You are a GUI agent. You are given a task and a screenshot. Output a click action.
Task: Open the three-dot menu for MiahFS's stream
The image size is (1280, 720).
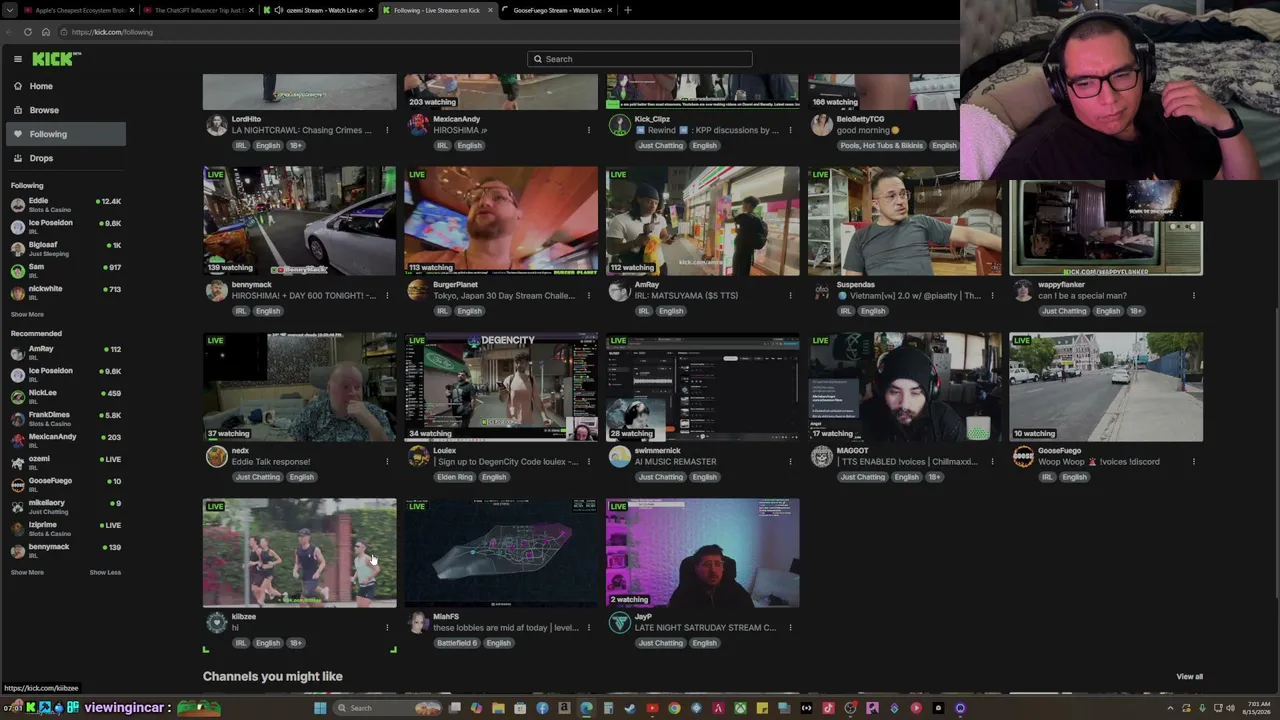tap(589, 627)
